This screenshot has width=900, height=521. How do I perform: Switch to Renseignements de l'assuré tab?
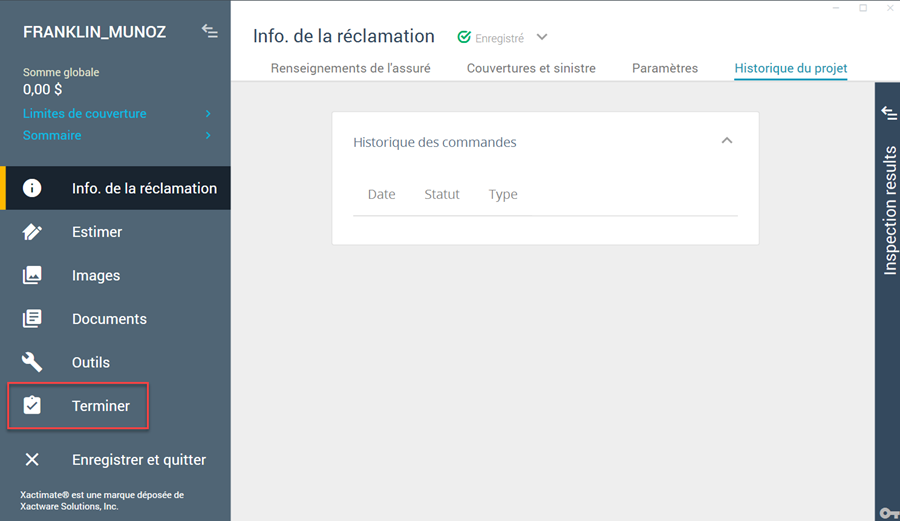pos(350,68)
